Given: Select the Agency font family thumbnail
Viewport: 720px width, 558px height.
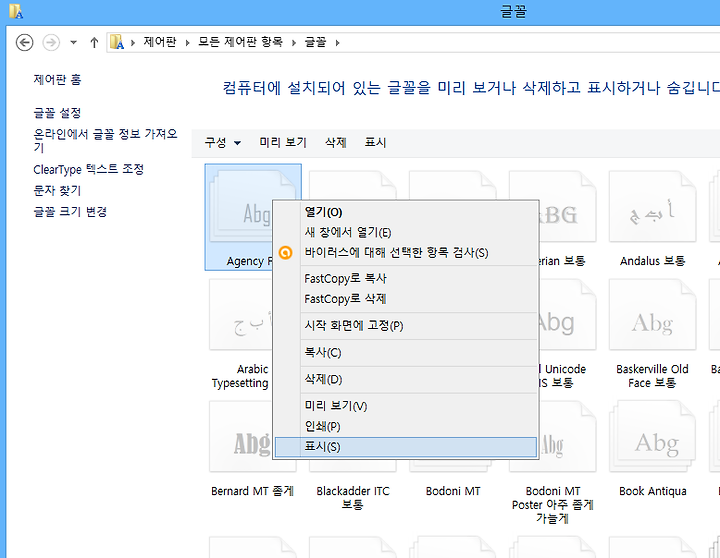Looking at the screenshot, I should click(239, 209).
